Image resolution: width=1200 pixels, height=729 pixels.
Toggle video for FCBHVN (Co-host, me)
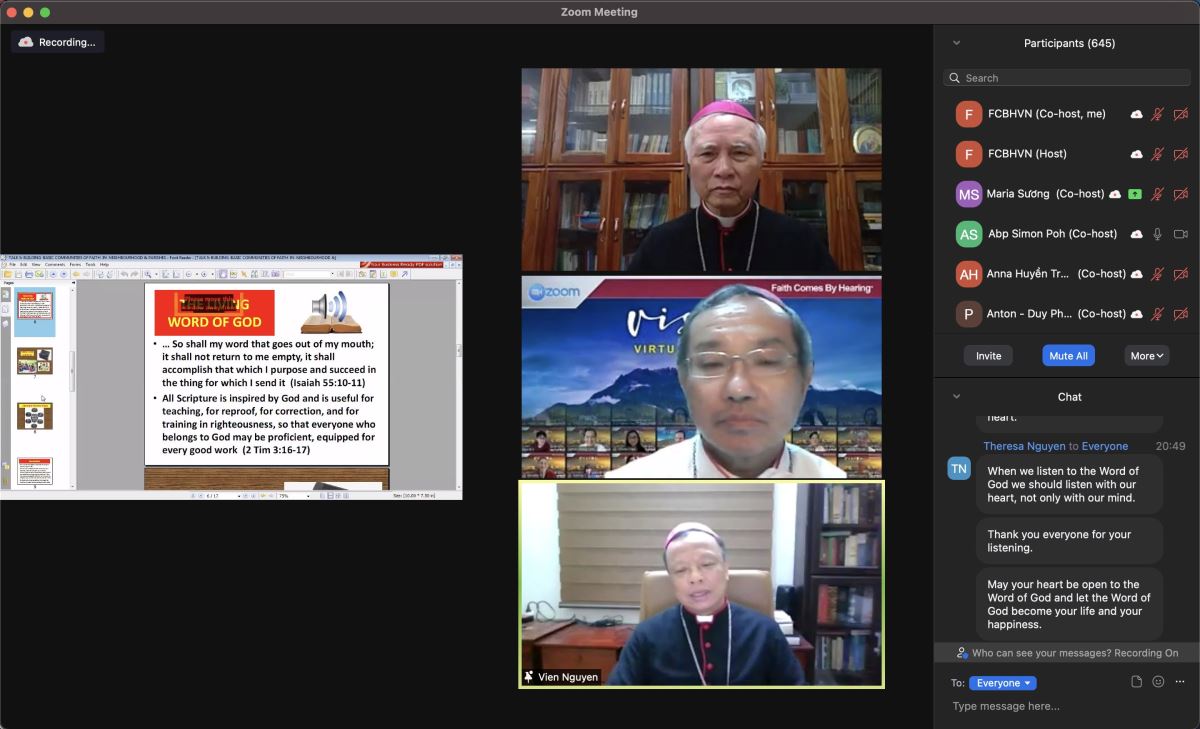tap(1181, 114)
